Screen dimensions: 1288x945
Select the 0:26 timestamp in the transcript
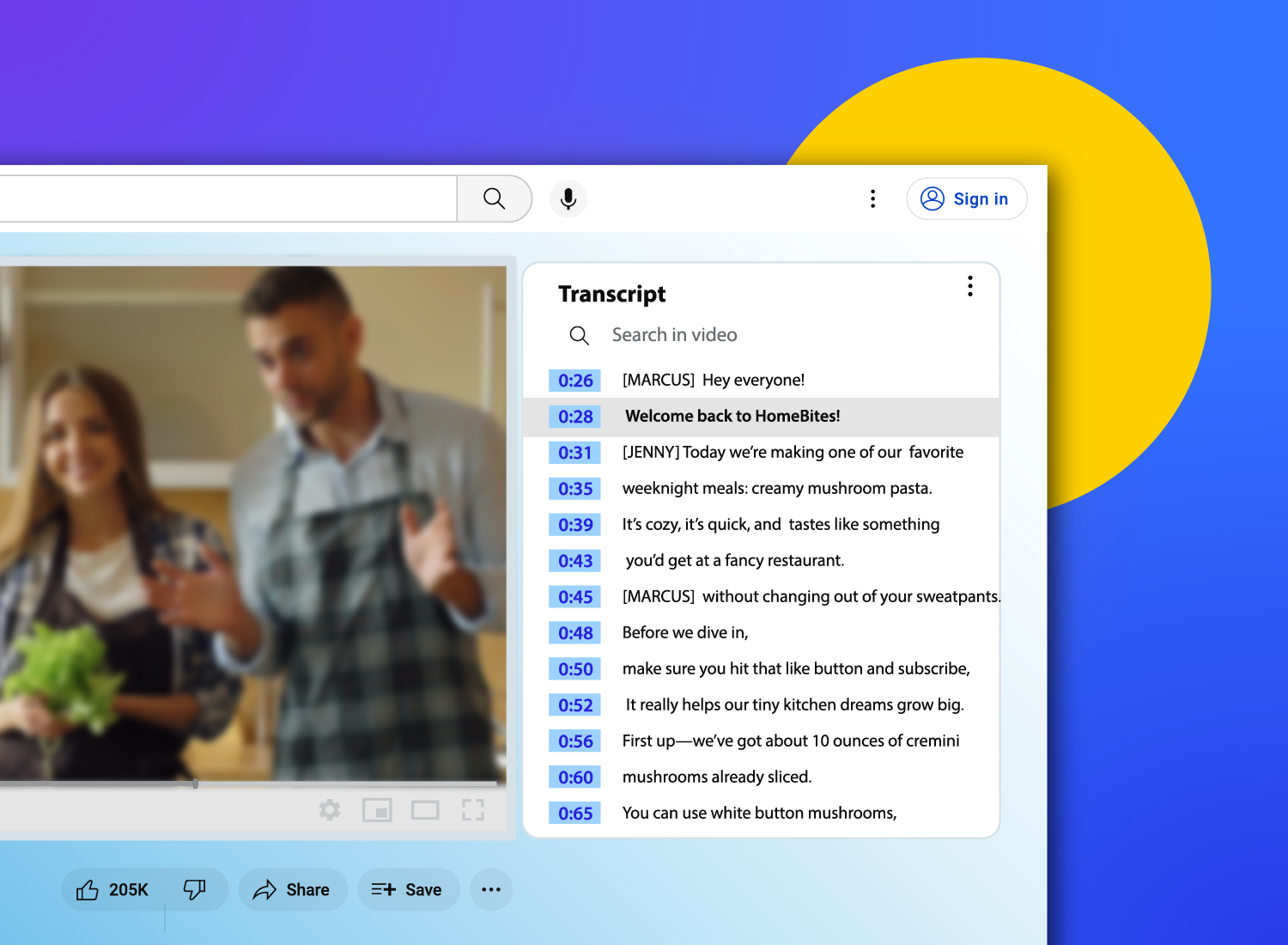point(574,380)
